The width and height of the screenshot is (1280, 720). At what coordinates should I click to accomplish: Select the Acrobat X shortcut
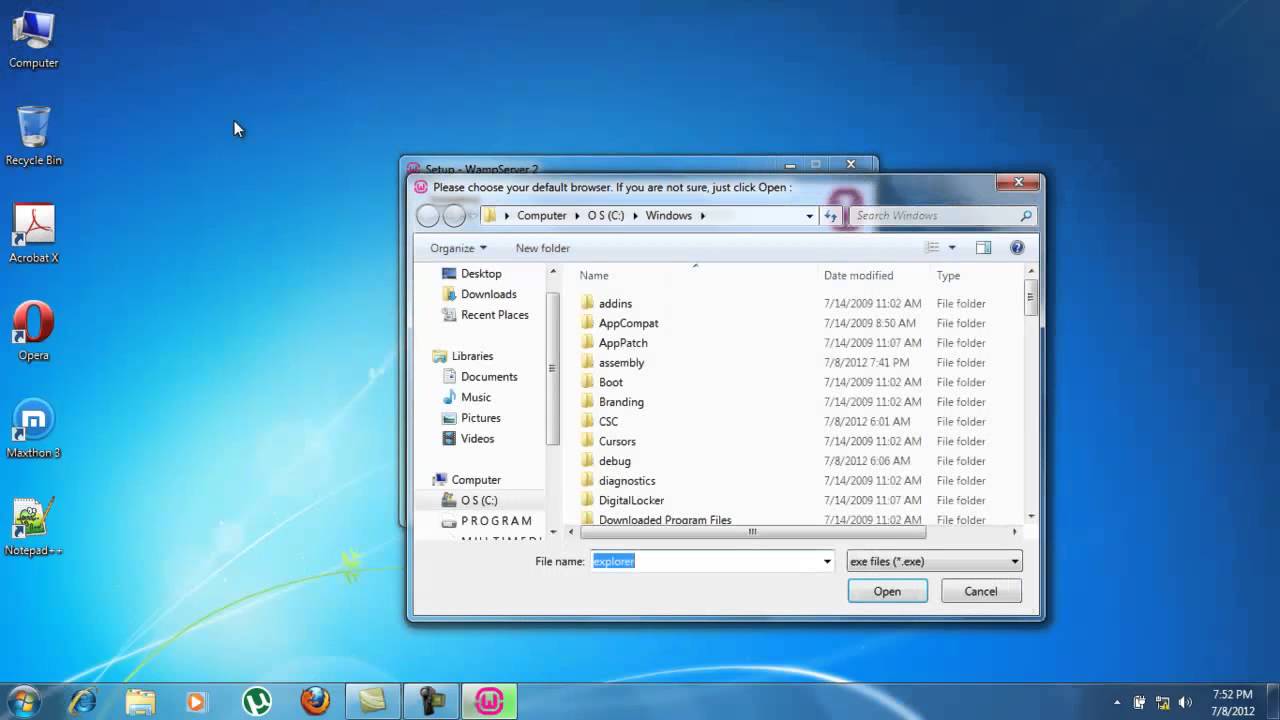[33, 233]
